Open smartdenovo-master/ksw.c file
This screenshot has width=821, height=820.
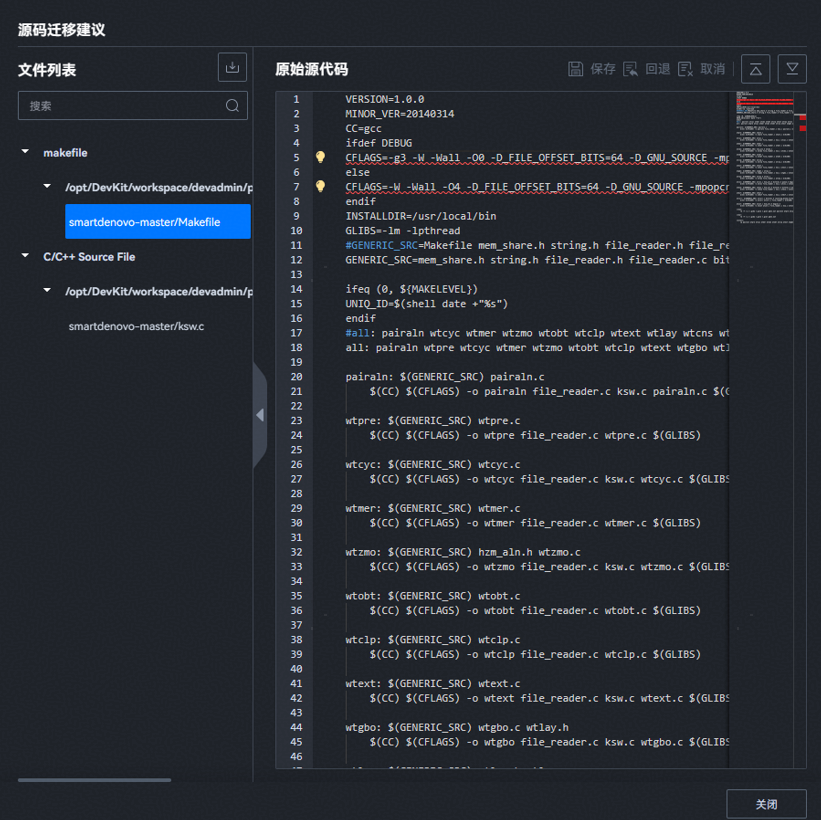pos(136,326)
